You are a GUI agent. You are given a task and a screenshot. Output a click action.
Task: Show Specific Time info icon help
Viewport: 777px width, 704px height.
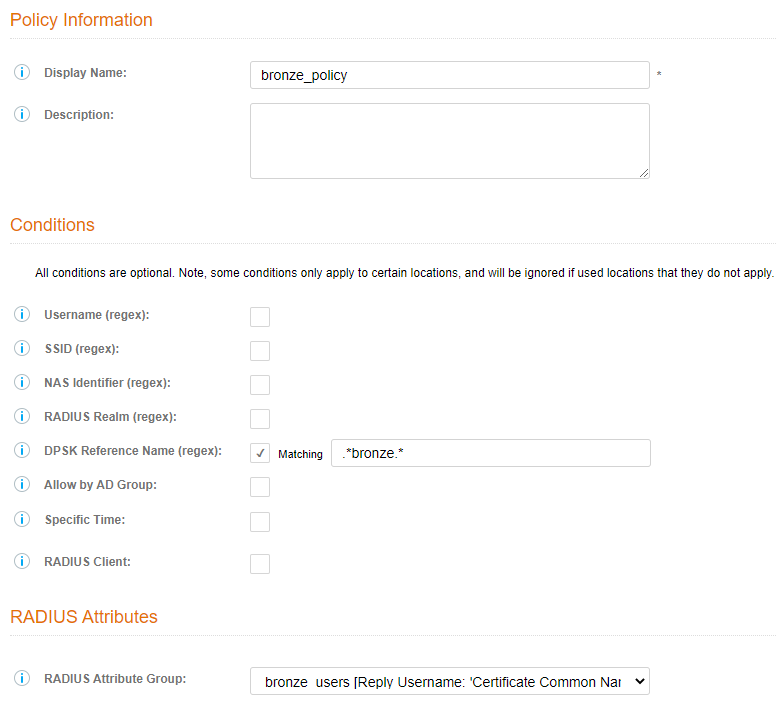(22, 520)
